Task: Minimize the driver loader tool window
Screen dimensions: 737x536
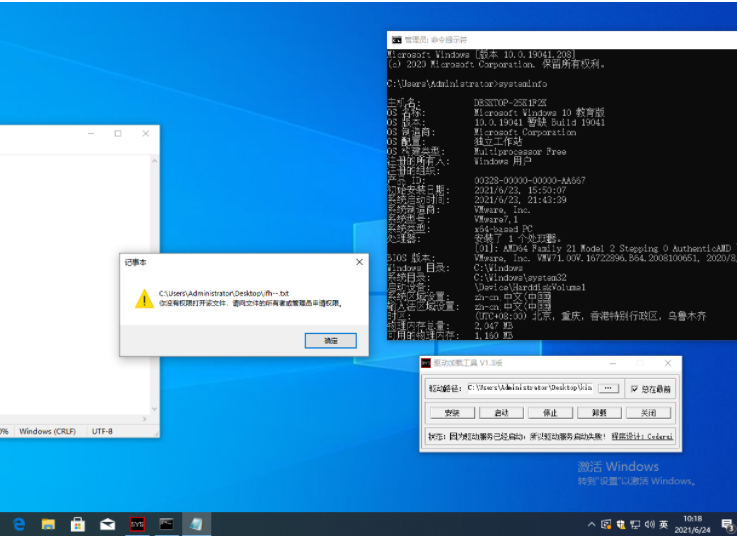Action: click(613, 363)
